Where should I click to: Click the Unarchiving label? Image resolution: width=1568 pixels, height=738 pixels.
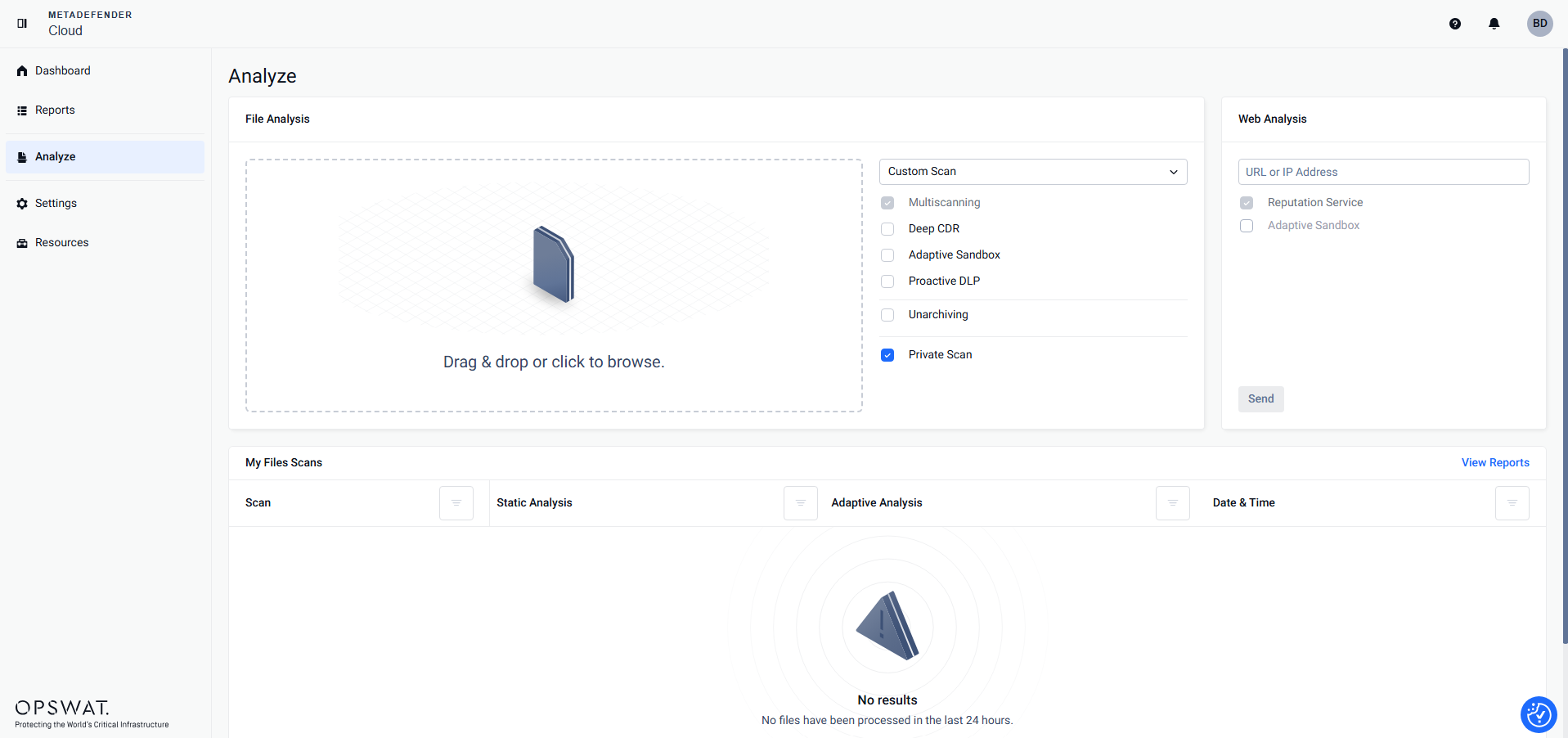click(938, 315)
